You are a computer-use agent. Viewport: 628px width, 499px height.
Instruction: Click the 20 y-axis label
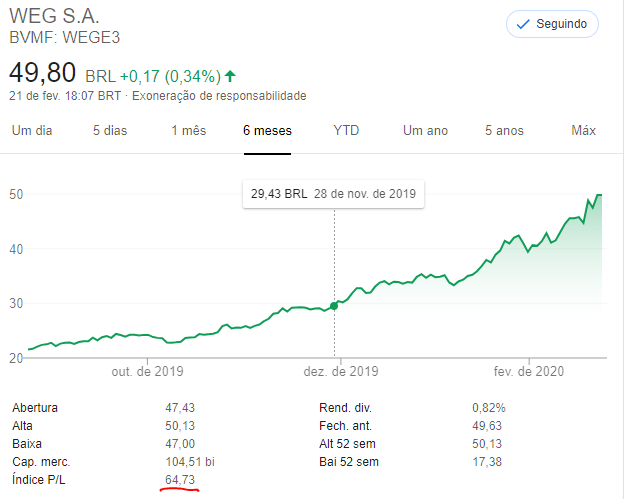point(16,358)
